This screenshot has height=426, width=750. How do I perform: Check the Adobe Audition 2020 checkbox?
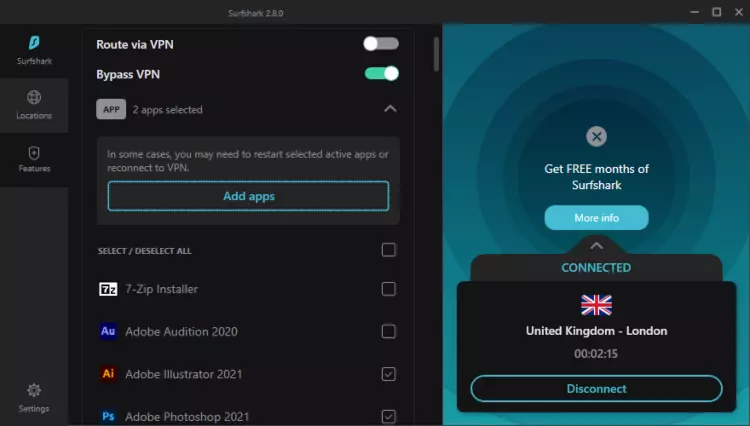point(388,331)
